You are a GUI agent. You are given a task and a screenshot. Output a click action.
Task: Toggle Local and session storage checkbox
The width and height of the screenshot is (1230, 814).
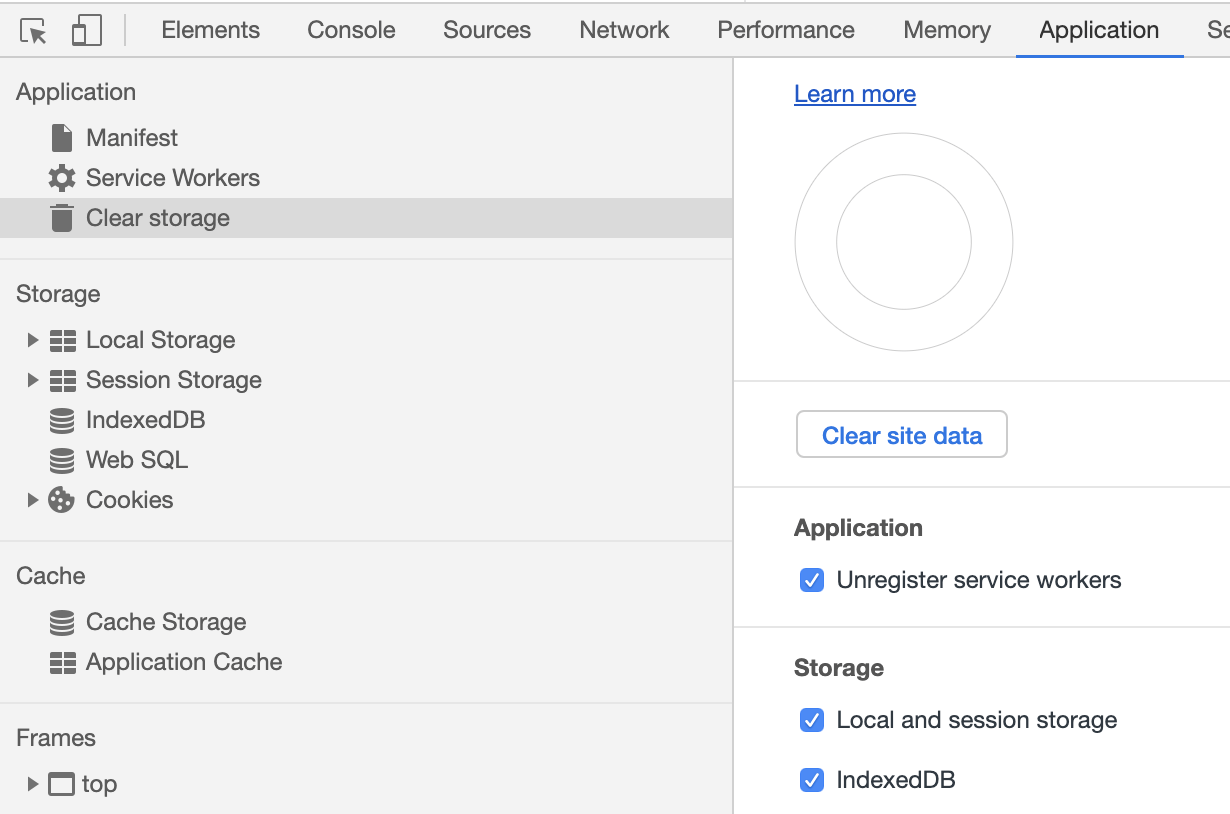[x=812, y=720]
